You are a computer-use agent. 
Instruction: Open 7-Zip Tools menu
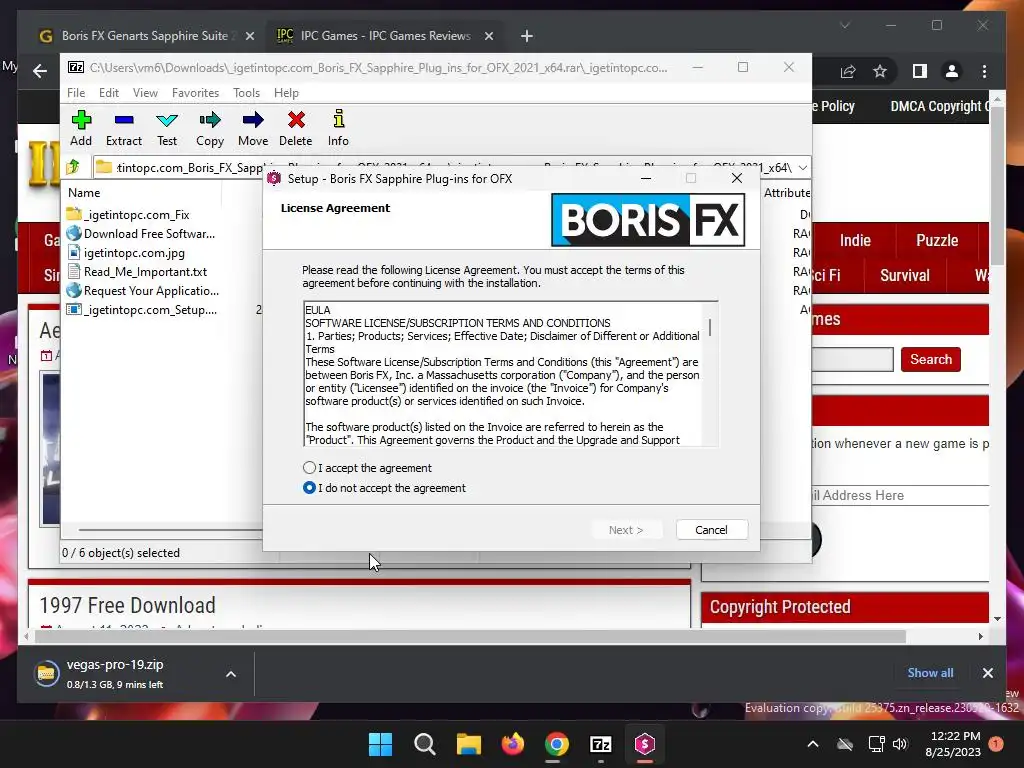(246, 93)
